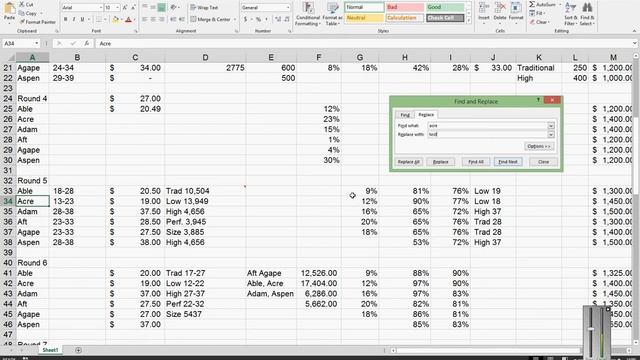The height and width of the screenshot is (360, 640).
Task: Click the Wrap Text icon
Action: click(193, 7)
